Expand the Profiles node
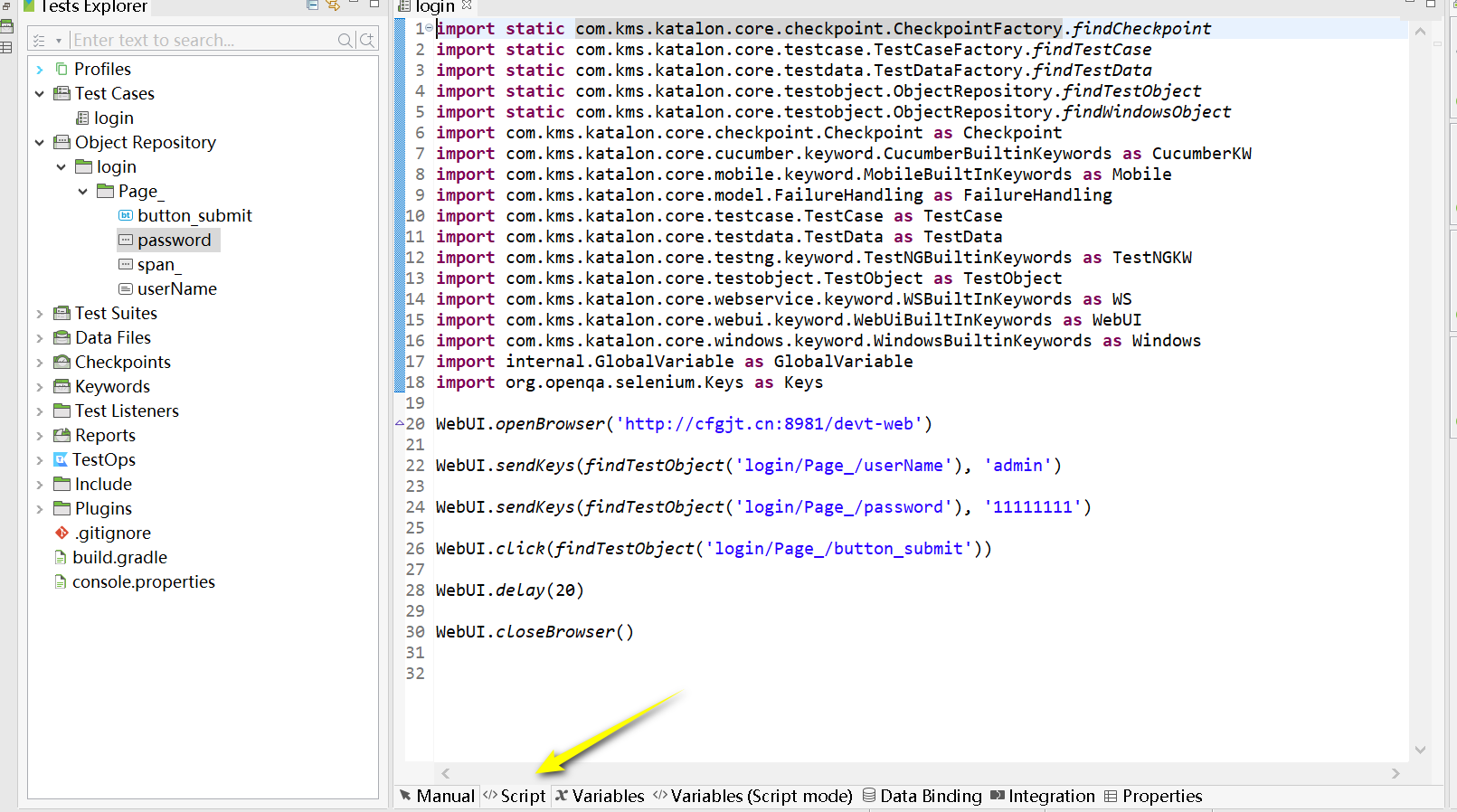This screenshot has height=812, width=1457. [39, 69]
